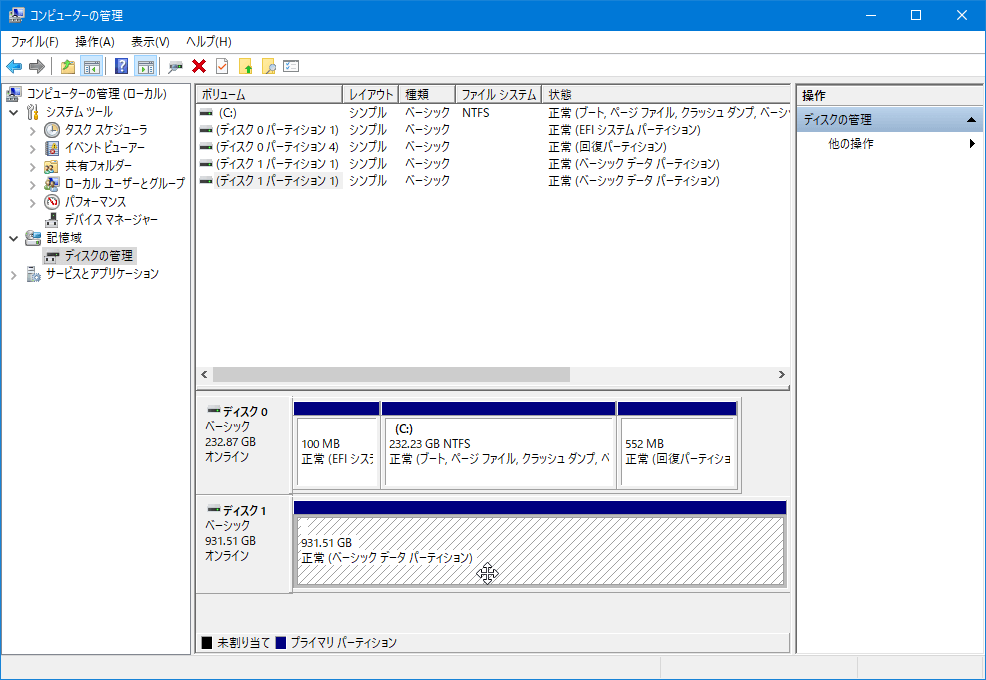
Task: Click the volume list horizontal scrollbar right arrow
Action: [781, 374]
